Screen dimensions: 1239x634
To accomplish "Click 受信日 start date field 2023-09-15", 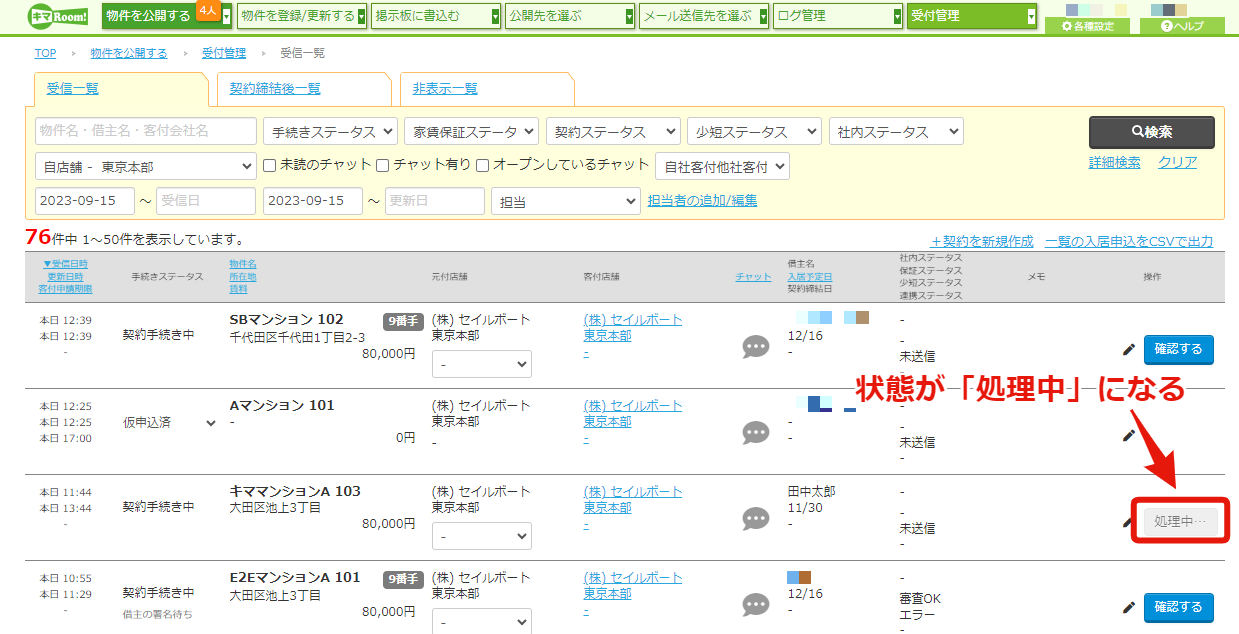I will coord(85,201).
